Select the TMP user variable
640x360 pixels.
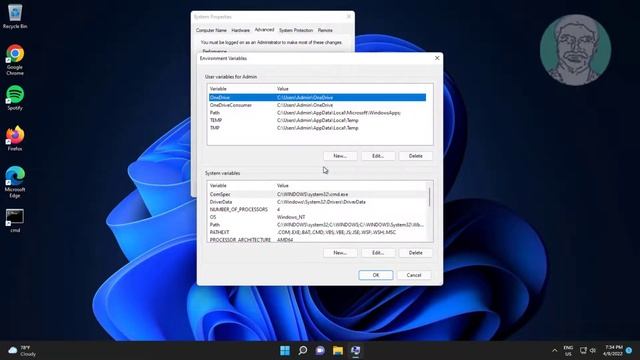point(317,128)
